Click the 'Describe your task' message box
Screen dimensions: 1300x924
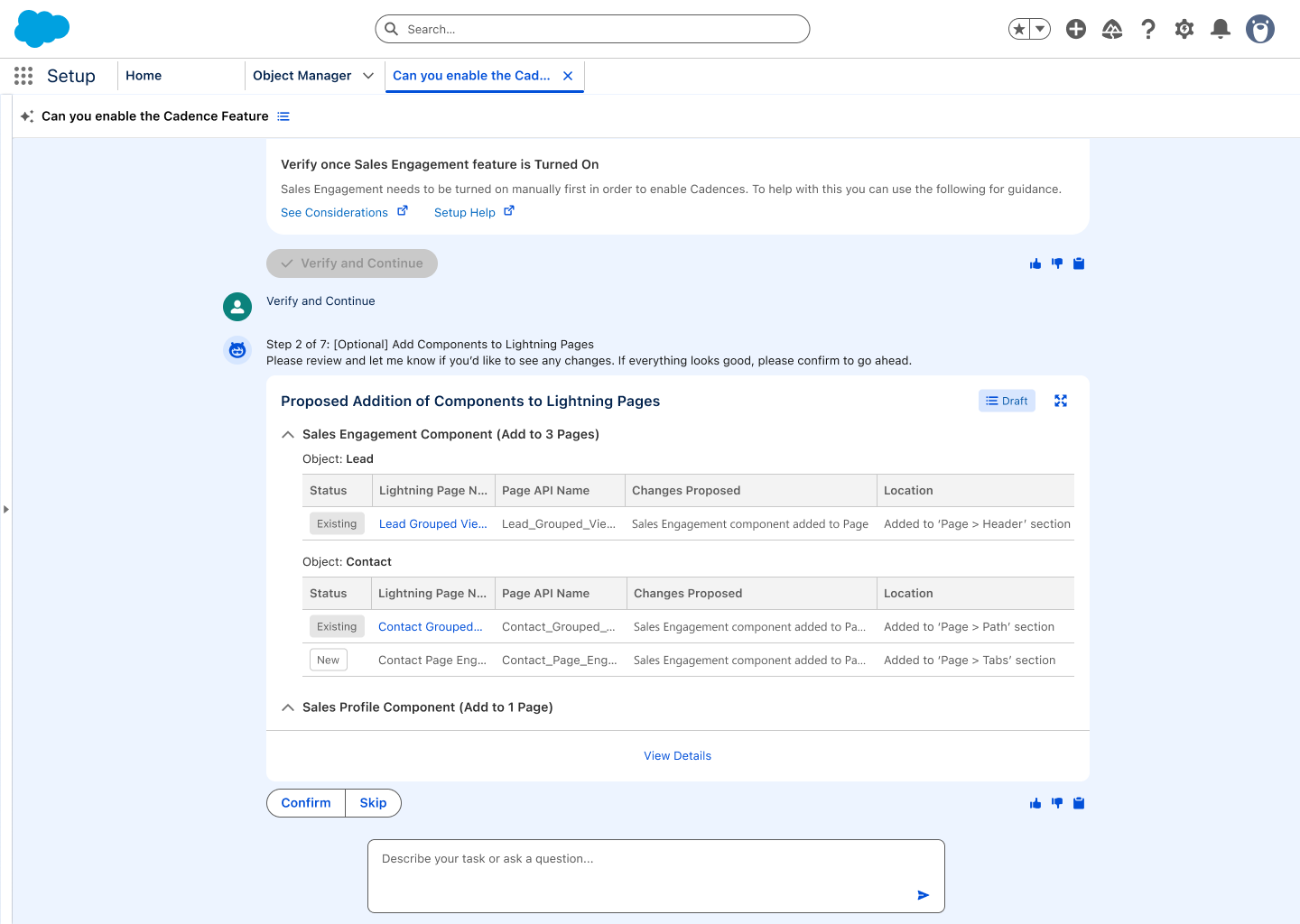click(x=656, y=876)
